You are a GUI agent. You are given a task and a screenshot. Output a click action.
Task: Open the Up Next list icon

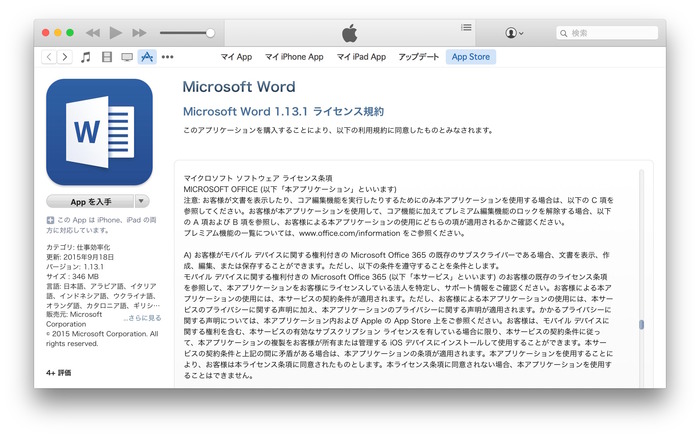(466, 28)
